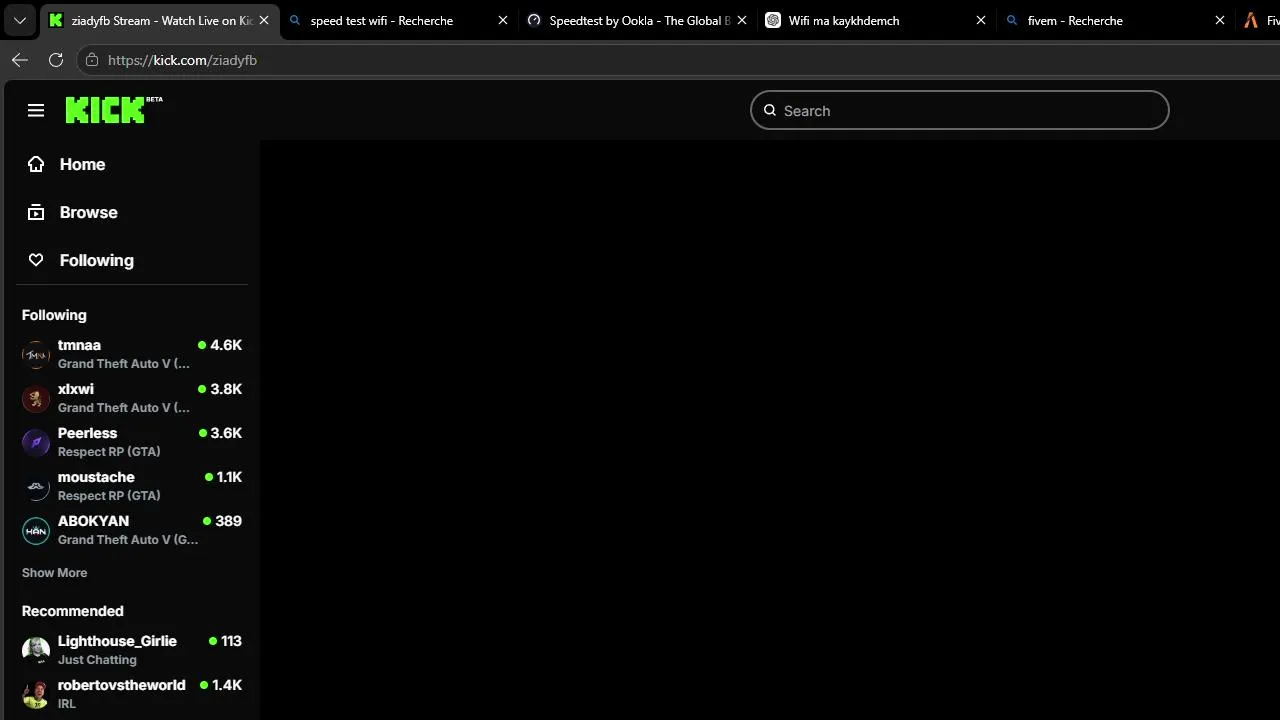
Task: Click the Home house icon
Action: pos(36,164)
